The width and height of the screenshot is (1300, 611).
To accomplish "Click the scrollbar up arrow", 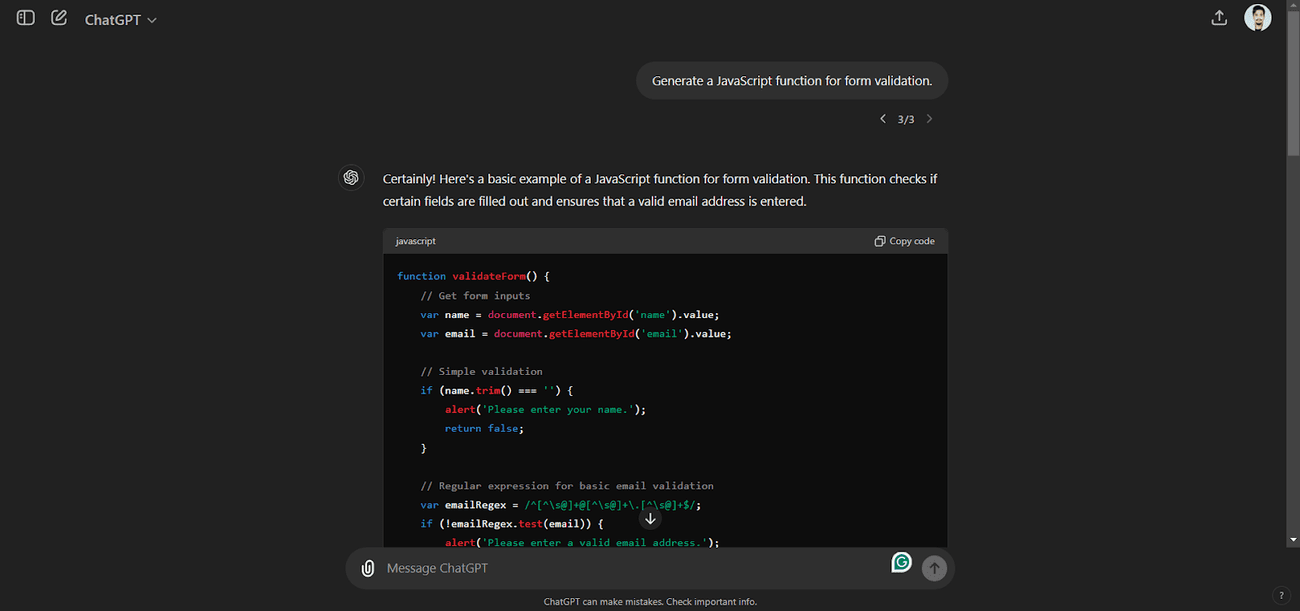I will 1292,6.
